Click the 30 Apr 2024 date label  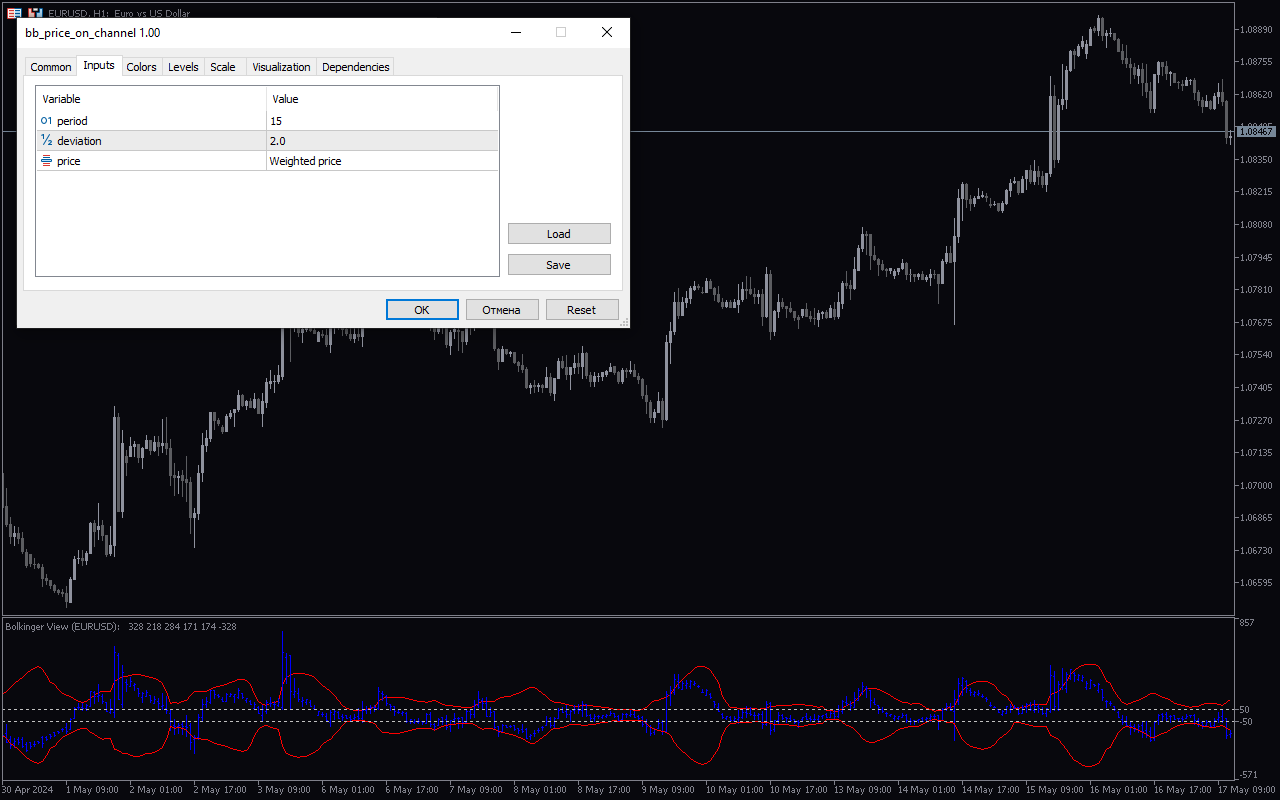point(26,790)
